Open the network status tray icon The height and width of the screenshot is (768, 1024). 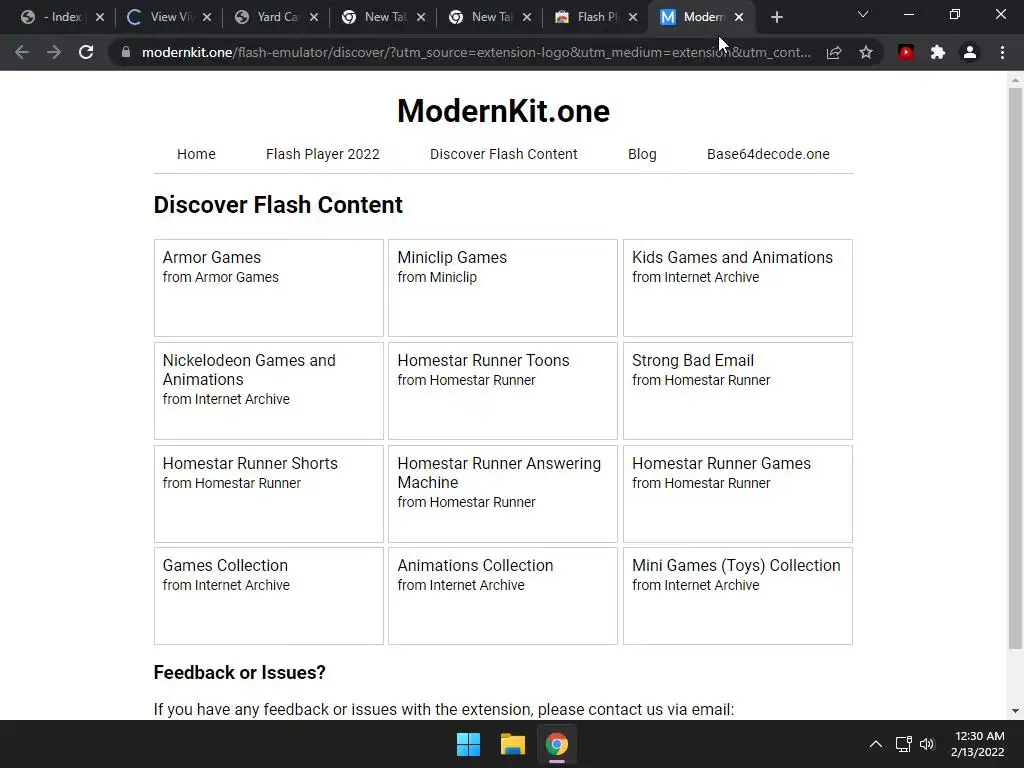[x=903, y=744]
